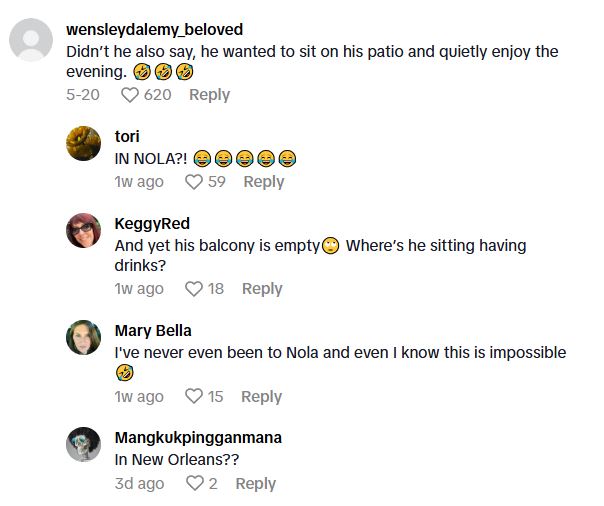
Task: Click heart icon on tori's reply
Action: click(195, 182)
